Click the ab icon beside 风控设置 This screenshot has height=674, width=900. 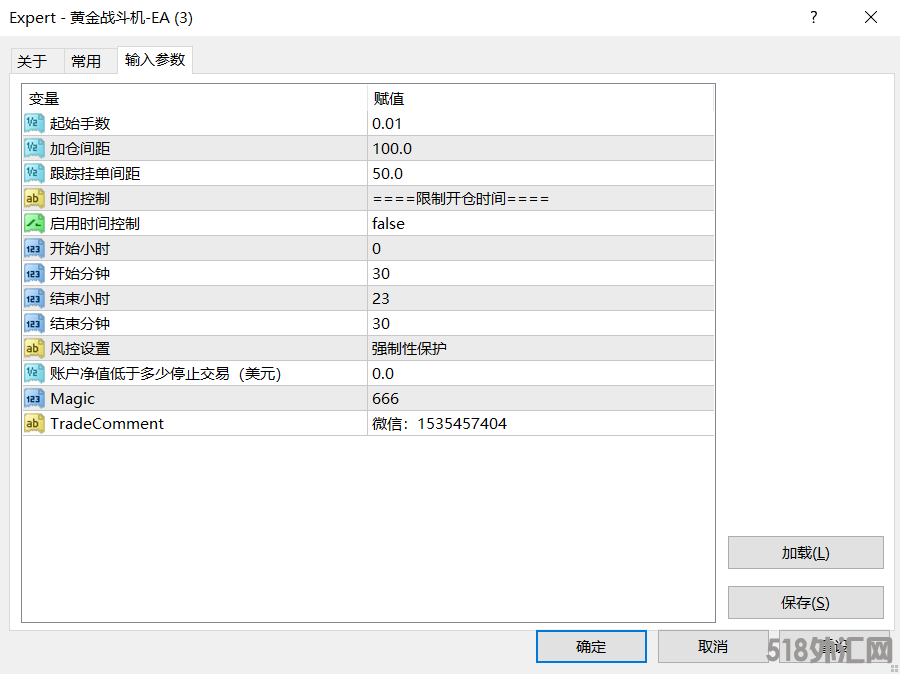pyautogui.click(x=33, y=348)
